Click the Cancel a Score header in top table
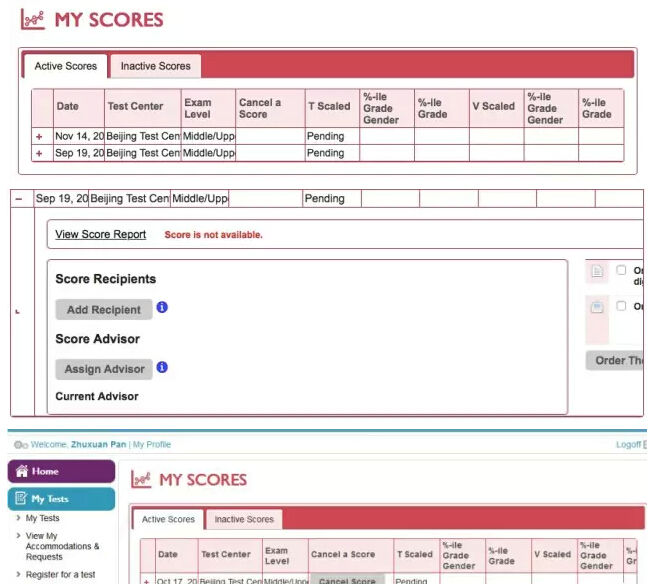Image resolution: width=648 pixels, height=584 pixels. [x=270, y=108]
